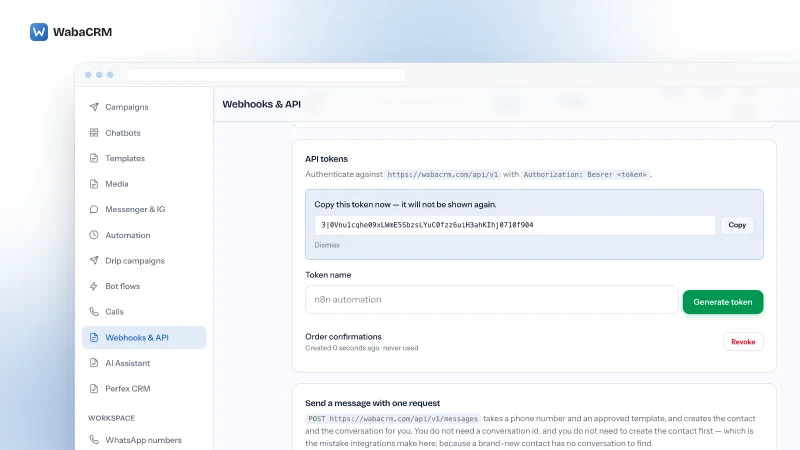The height and width of the screenshot is (450, 800).
Task: Revoke the Order confirmations token
Action: coord(743,342)
